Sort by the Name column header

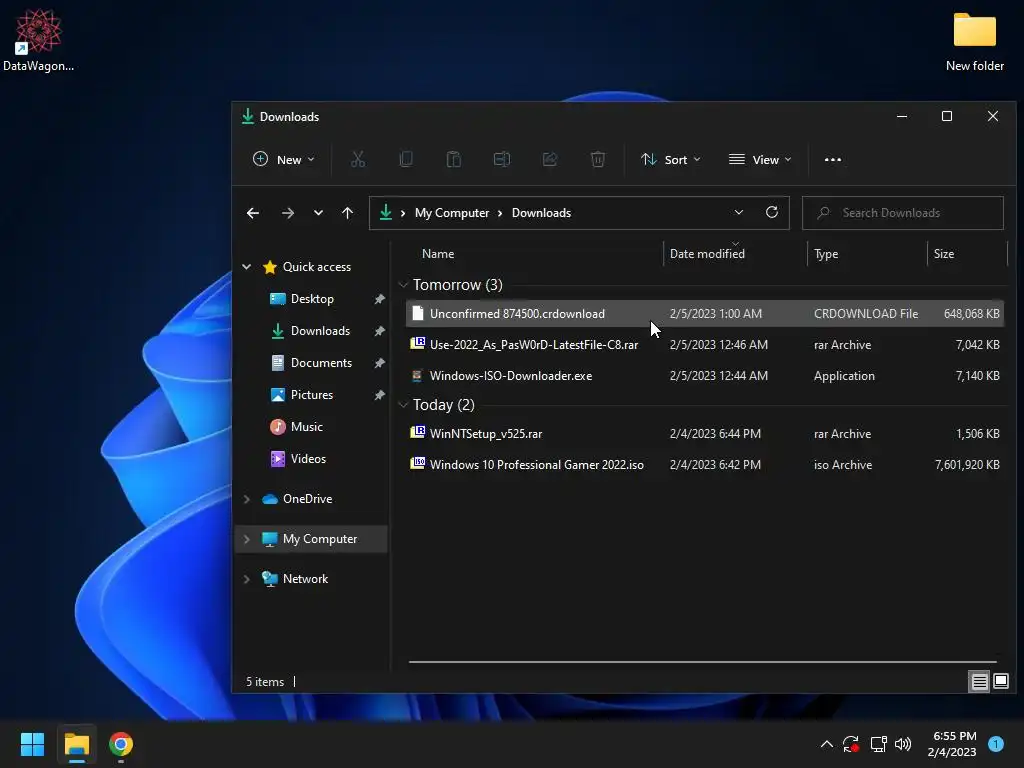point(438,254)
